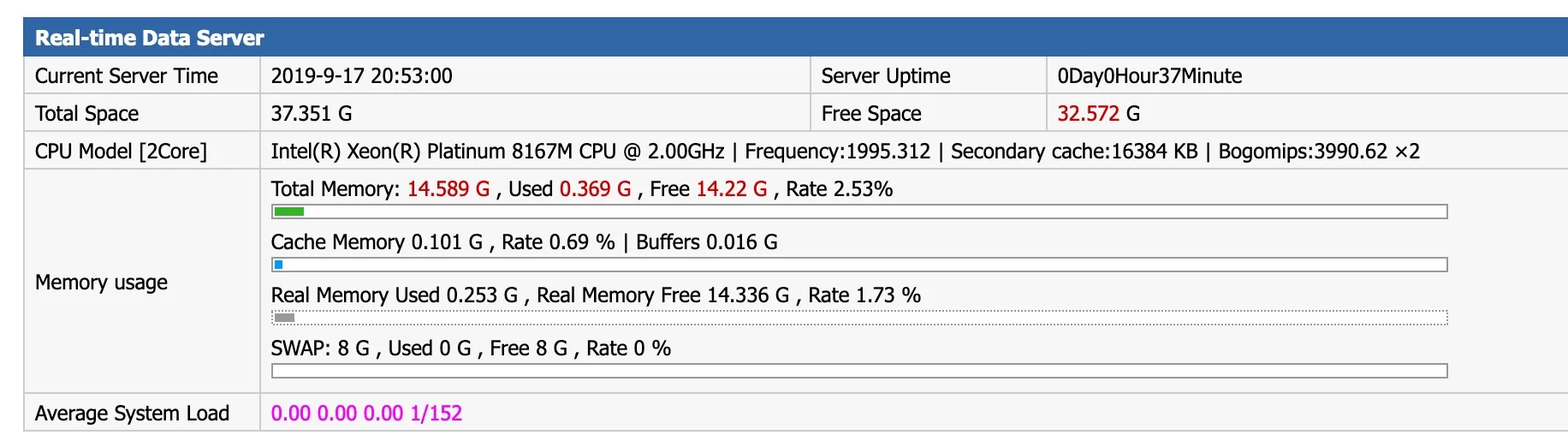Viewport: 1568px width, 447px height.
Task: Click the green total memory usage bar
Action: point(289,212)
